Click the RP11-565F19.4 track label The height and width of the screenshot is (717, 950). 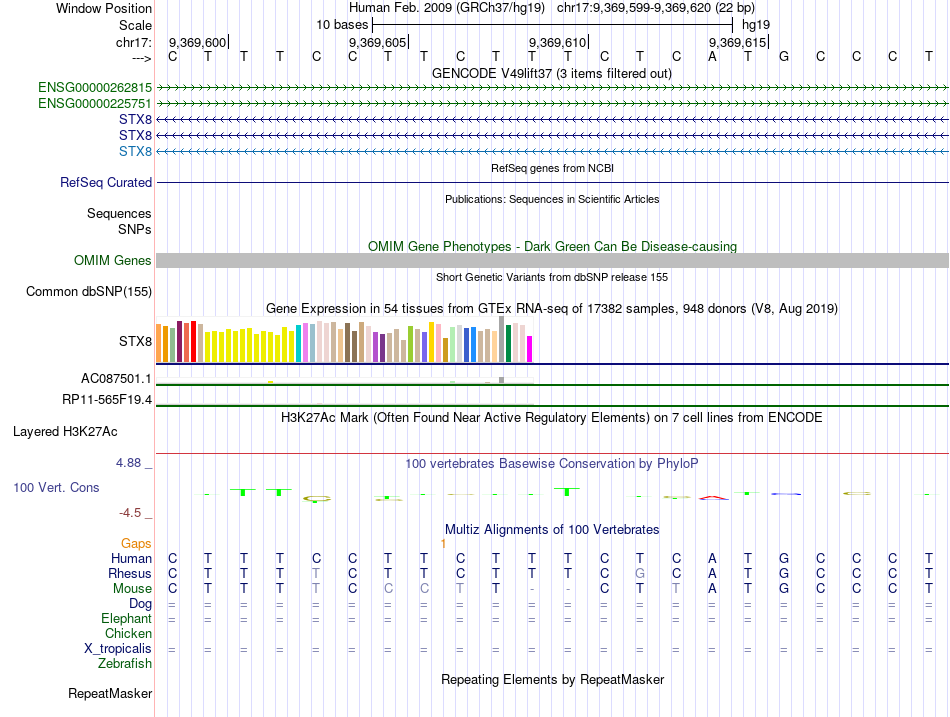pos(107,399)
